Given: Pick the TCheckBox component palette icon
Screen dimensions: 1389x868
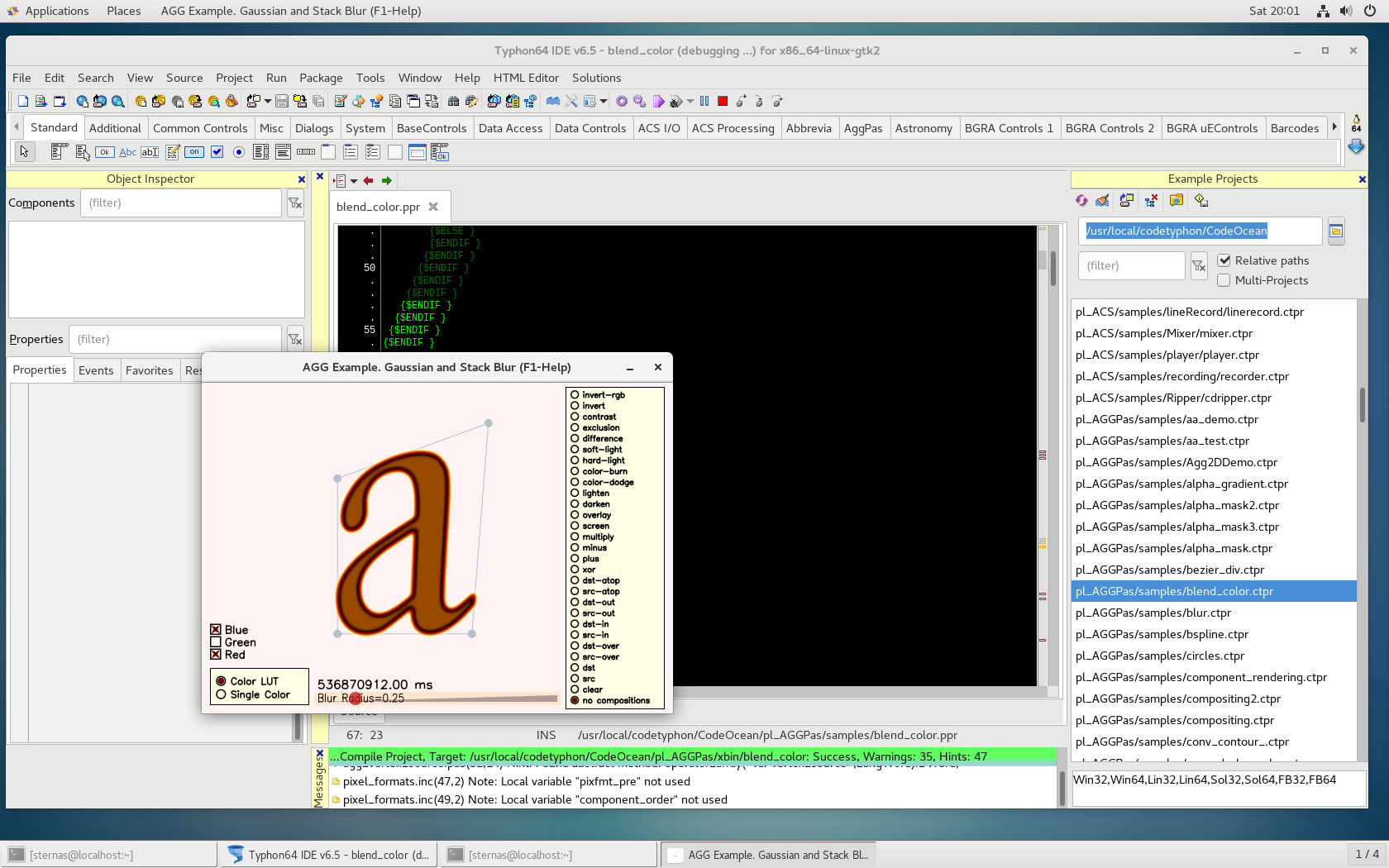Looking at the screenshot, I should (x=217, y=152).
